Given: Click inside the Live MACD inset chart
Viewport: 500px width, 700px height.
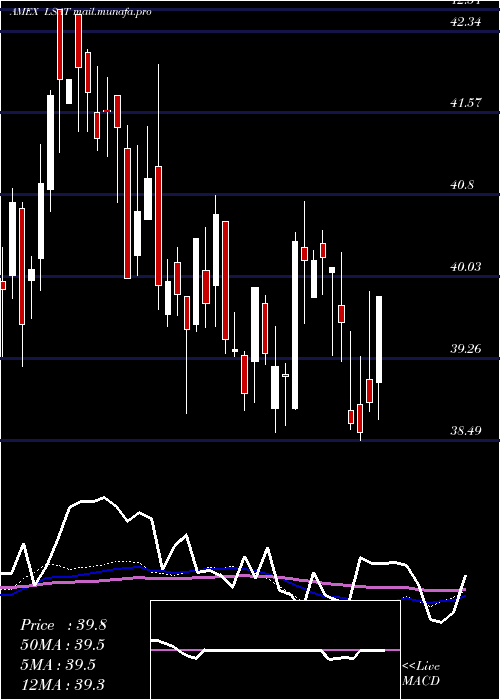Looking at the screenshot, I should coord(275,650).
